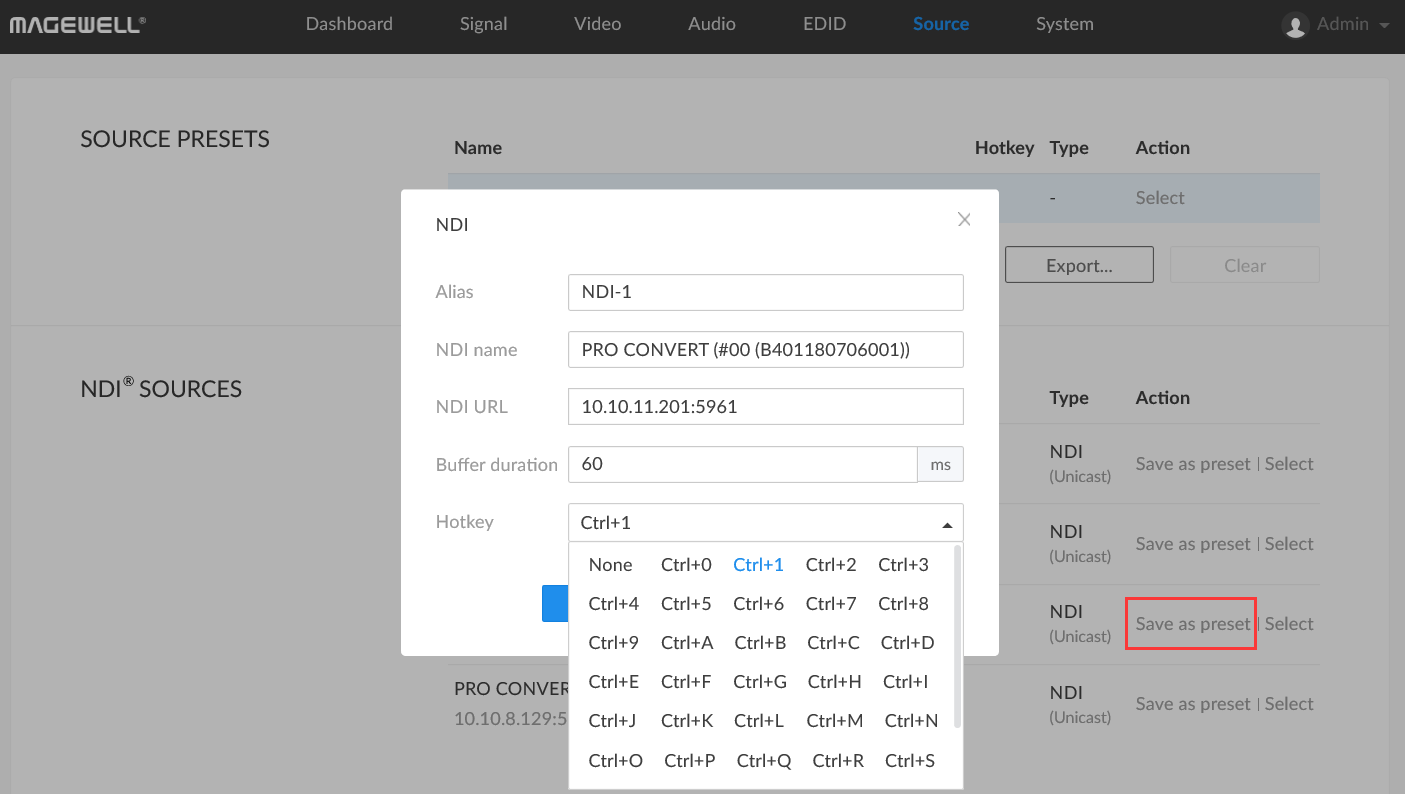This screenshot has height=794, width=1405.
Task: Click the "Name" column header
Action: tap(478, 148)
